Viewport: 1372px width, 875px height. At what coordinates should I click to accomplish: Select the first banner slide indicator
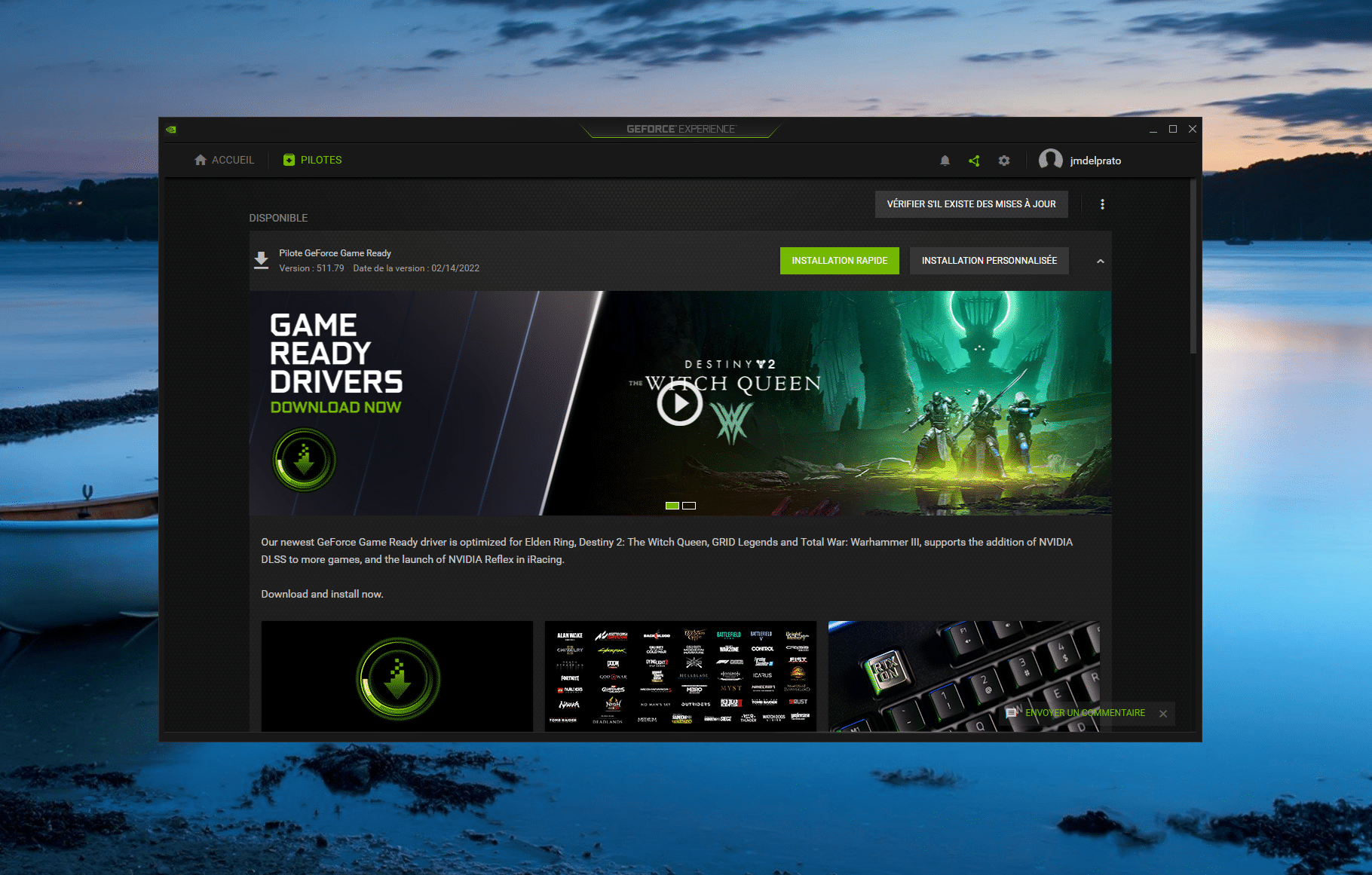pyautogui.click(x=672, y=506)
